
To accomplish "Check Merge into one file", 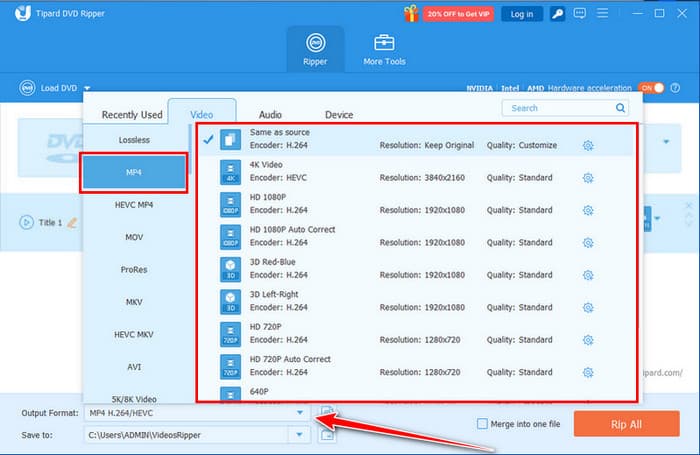I will [483, 423].
